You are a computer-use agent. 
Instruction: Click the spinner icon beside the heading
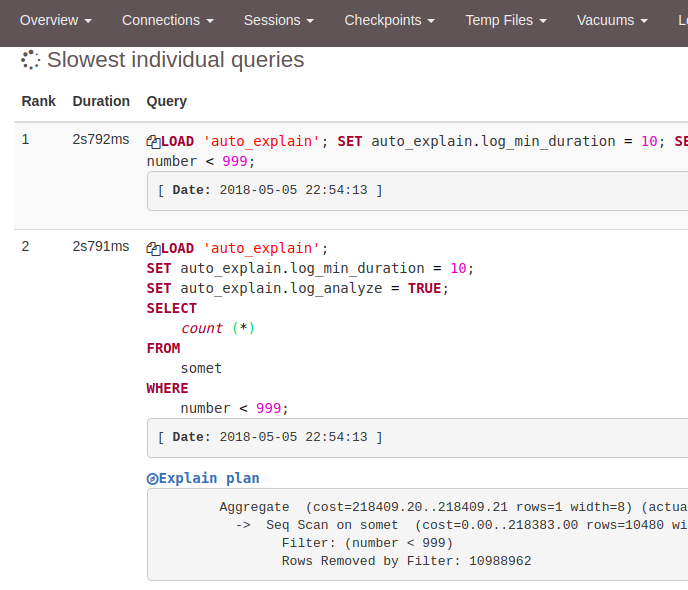coord(31,60)
